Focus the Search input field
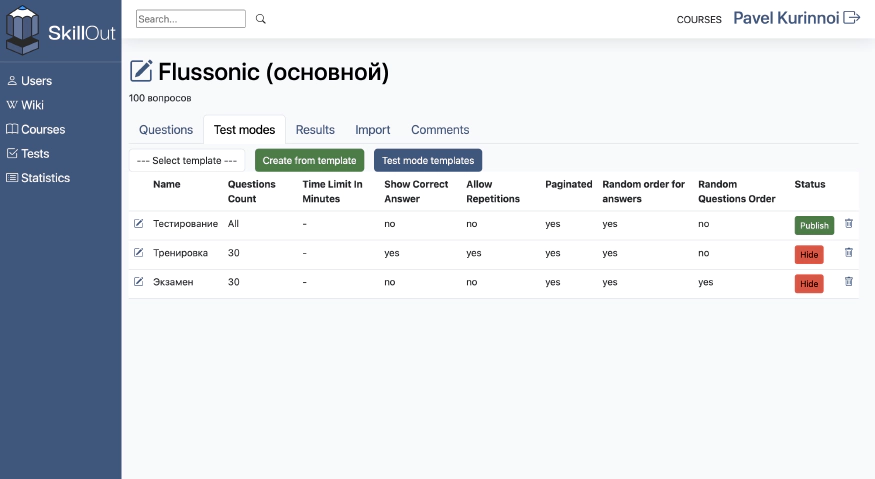This screenshot has width=875, height=479. (x=190, y=19)
